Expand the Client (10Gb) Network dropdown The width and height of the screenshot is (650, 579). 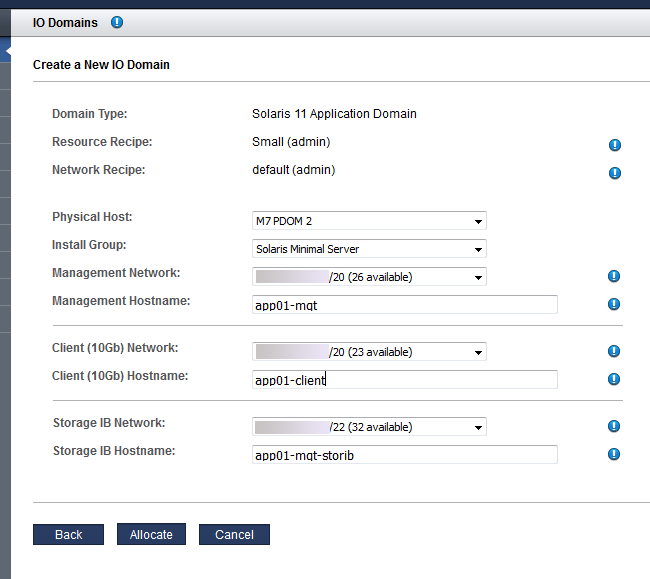[x=369, y=352]
